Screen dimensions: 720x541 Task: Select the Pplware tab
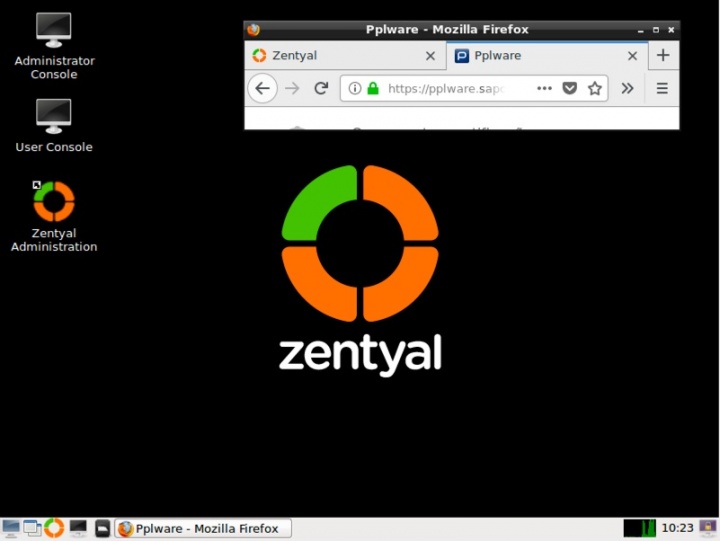click(x=535, y=56)
